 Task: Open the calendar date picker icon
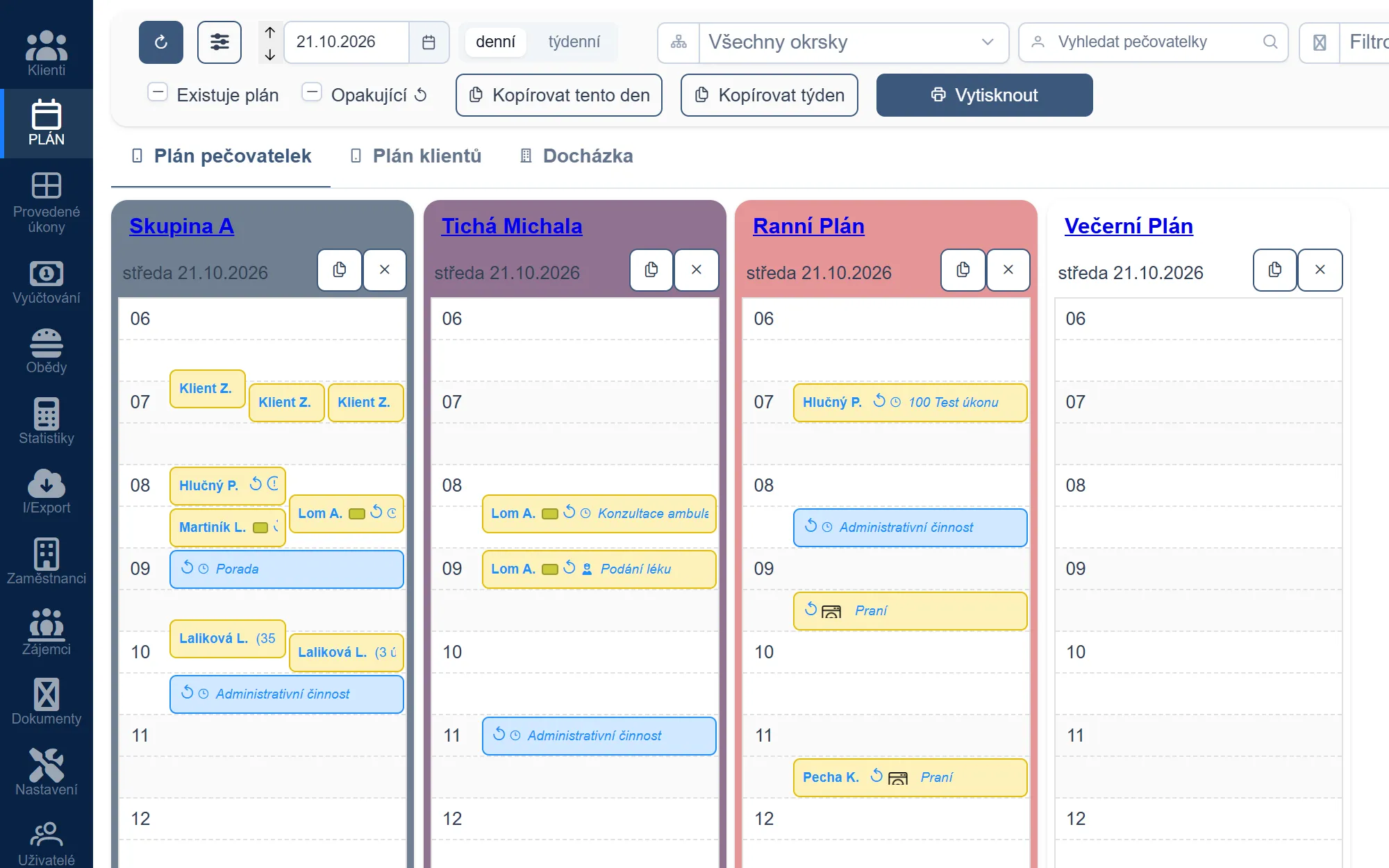[x=429, y=42]
